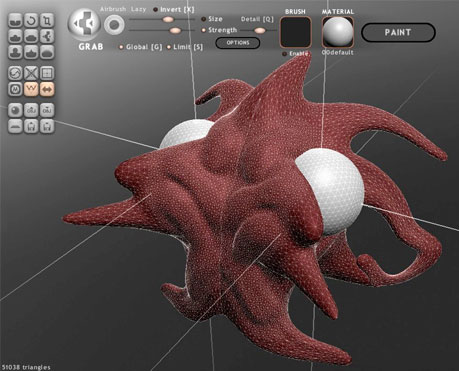Export to OBJ file
459x371 pixels.
click(x=47, y=110)
